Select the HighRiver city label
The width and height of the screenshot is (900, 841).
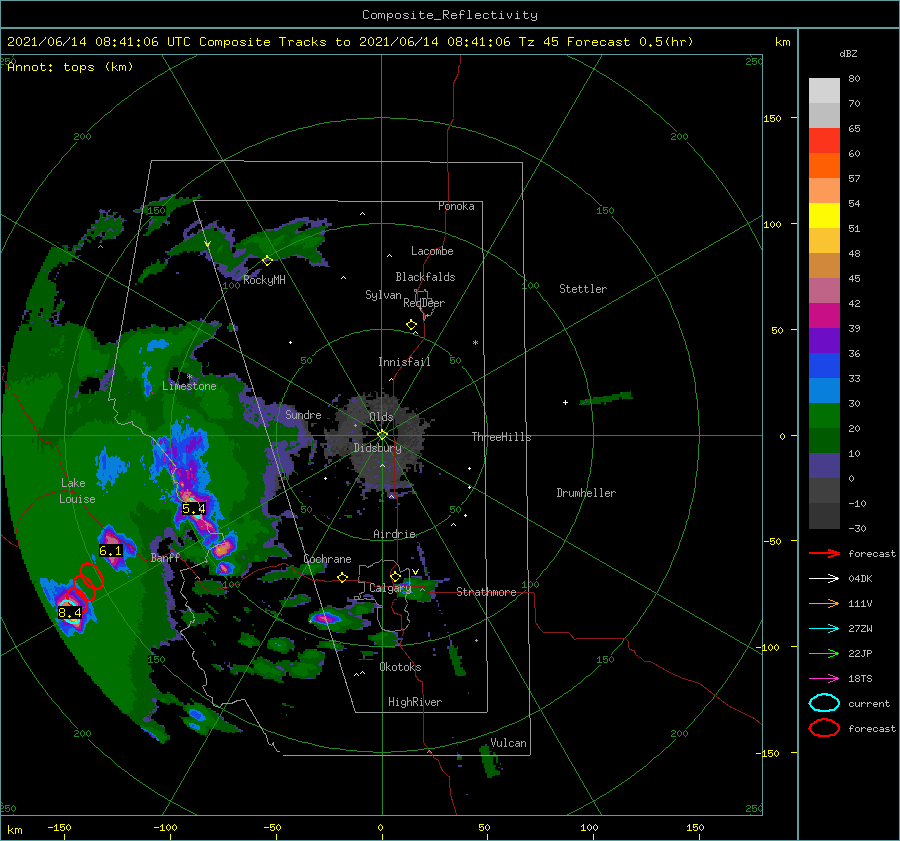pos(415,702)
